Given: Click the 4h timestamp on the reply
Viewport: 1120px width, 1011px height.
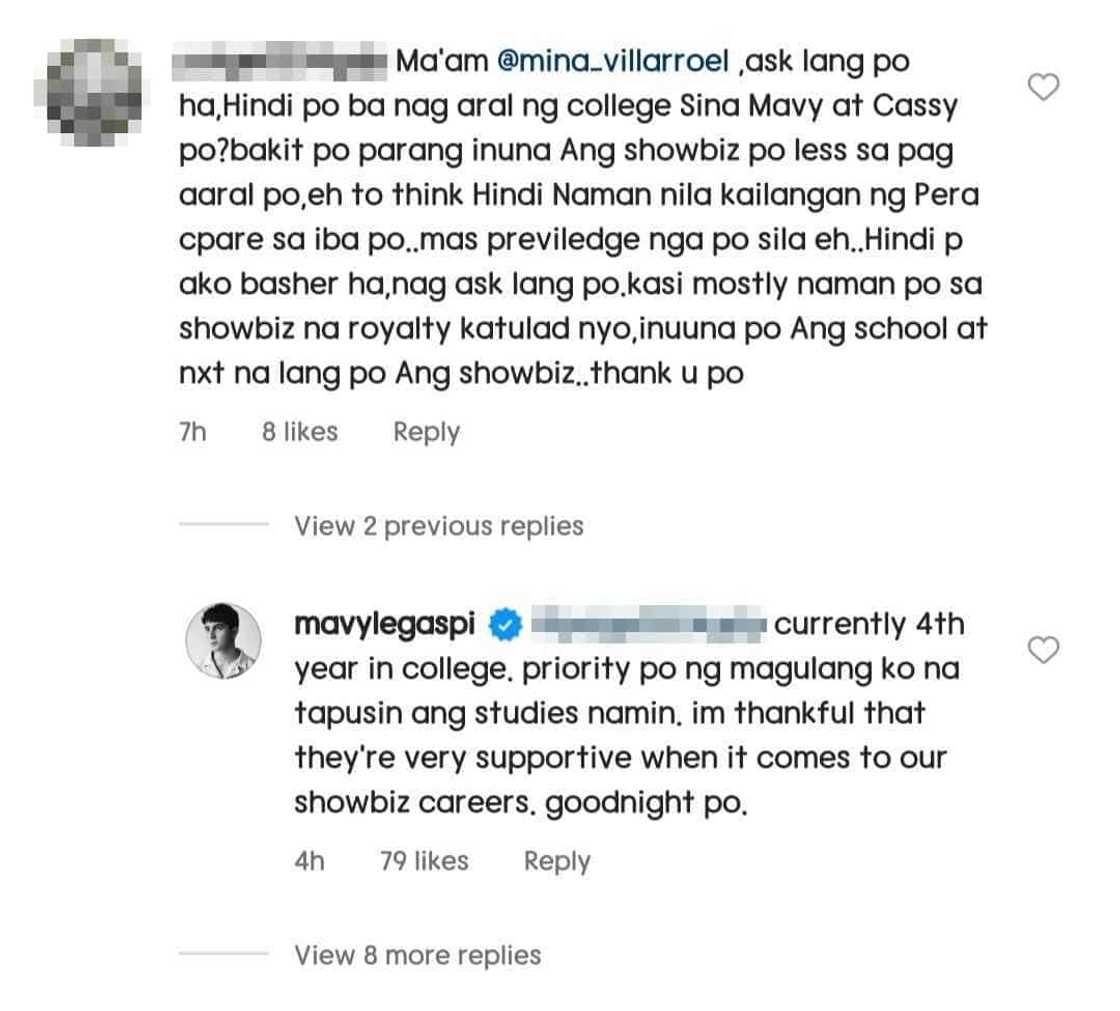Looking at the screenshot, I should tap(310, 861).
